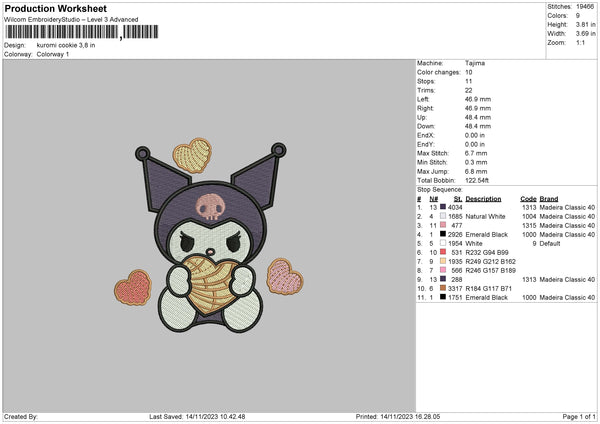Click the pink swatch for R246 G157 B189

443,270
